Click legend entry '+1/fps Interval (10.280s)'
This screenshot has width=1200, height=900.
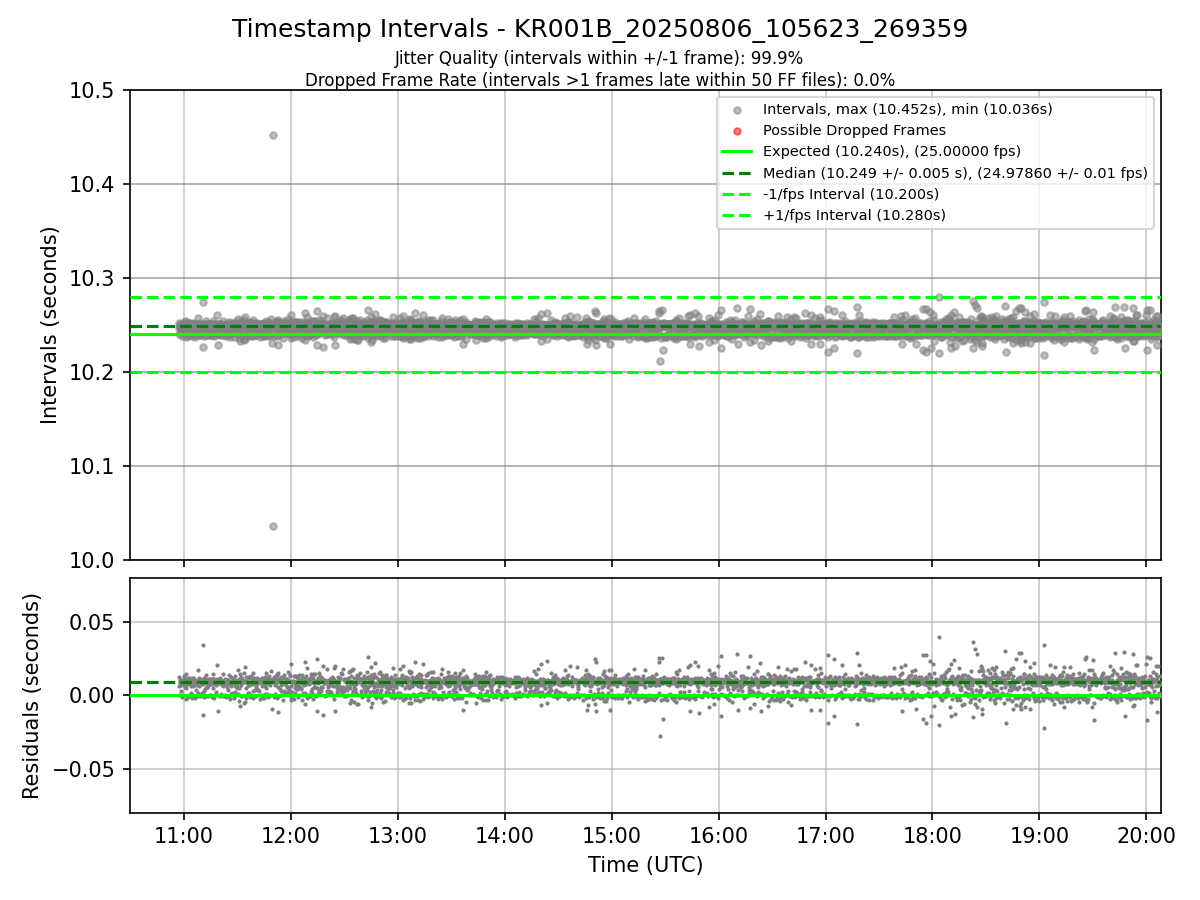[x=854, y=215]
